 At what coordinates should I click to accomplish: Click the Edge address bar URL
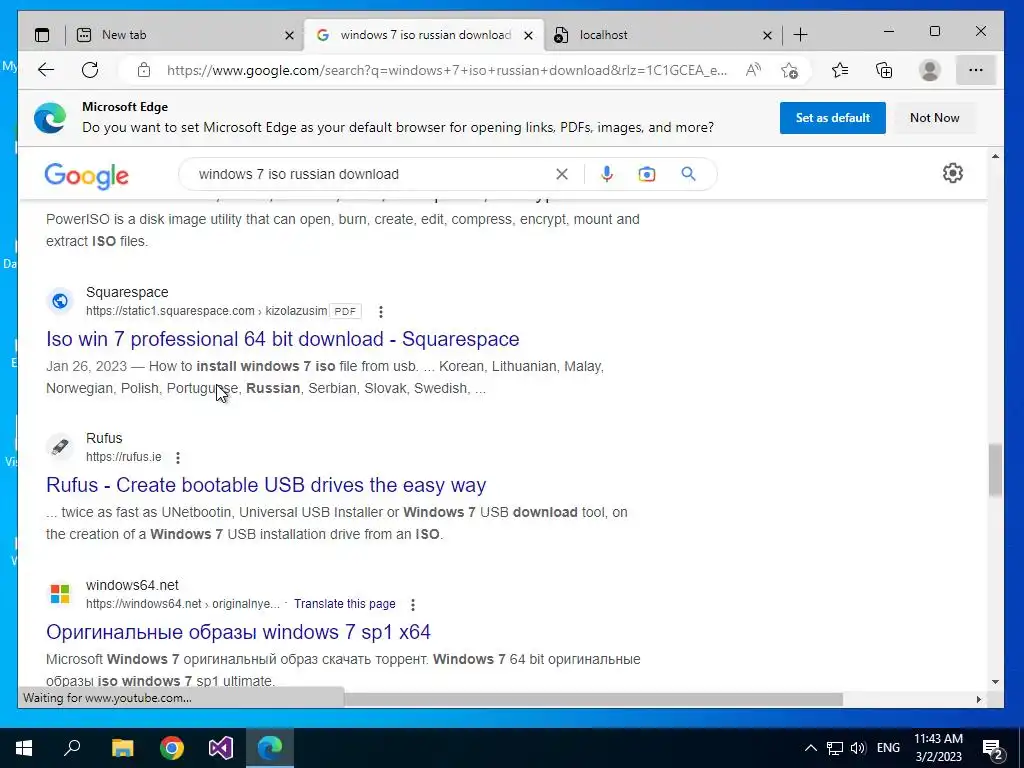(447, 71)
